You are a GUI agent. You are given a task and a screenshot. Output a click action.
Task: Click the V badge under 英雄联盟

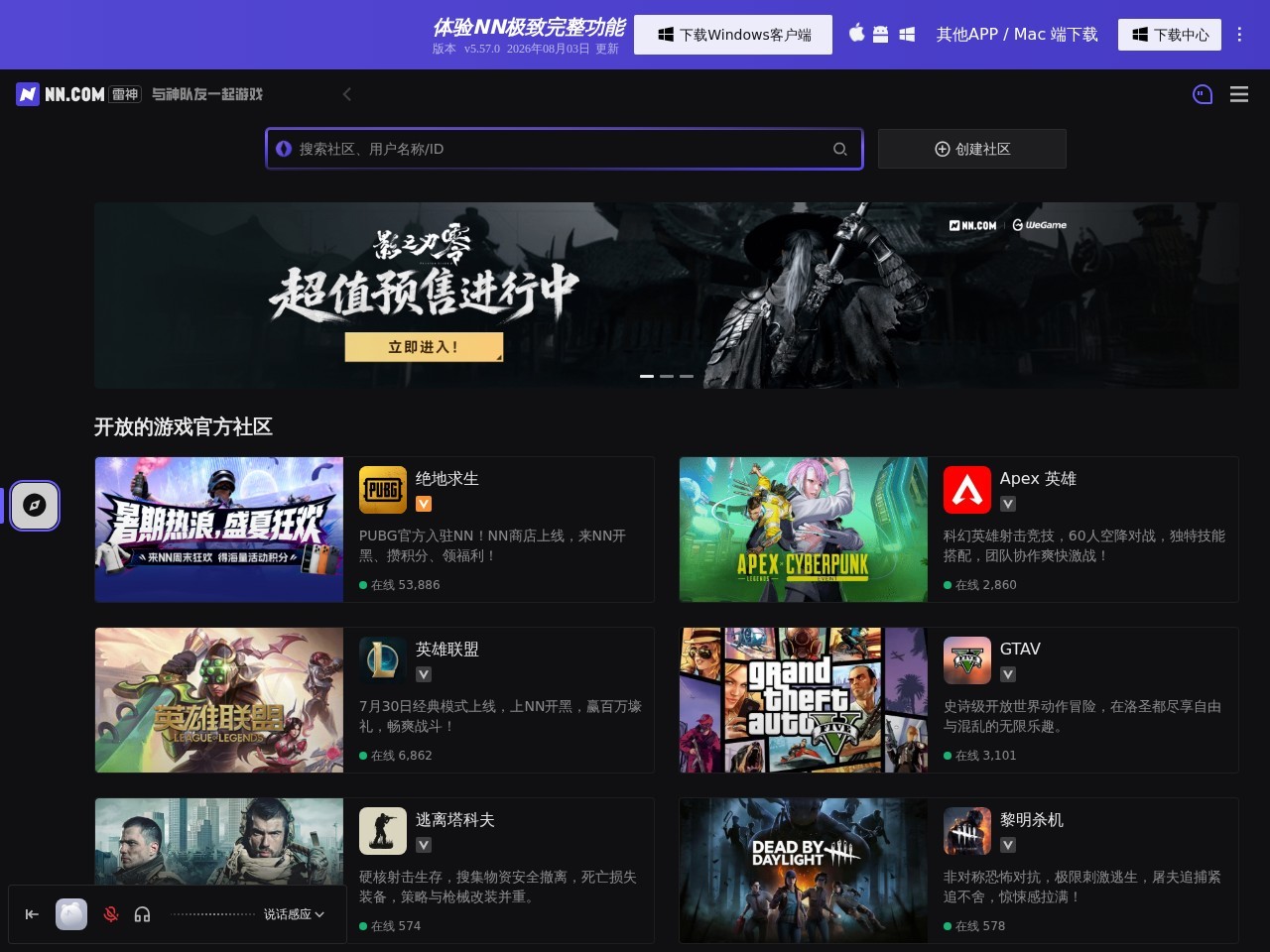coord(424,674)
